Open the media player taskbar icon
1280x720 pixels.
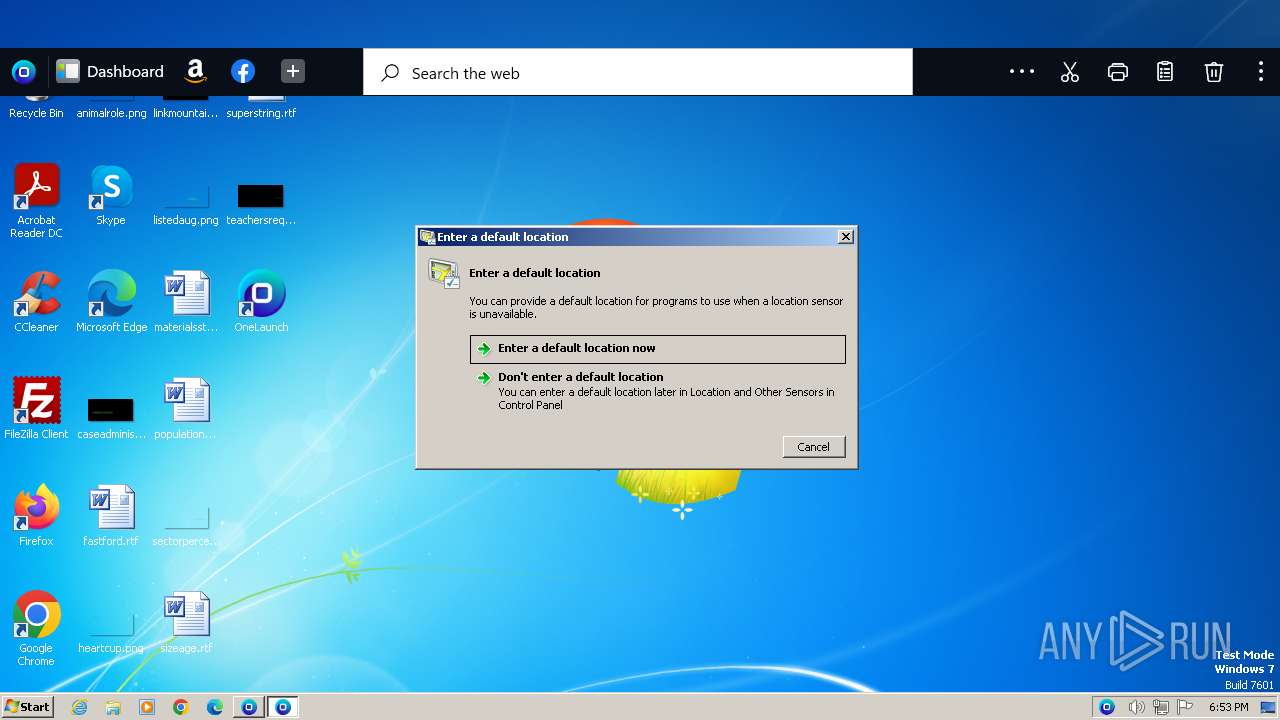147,707
